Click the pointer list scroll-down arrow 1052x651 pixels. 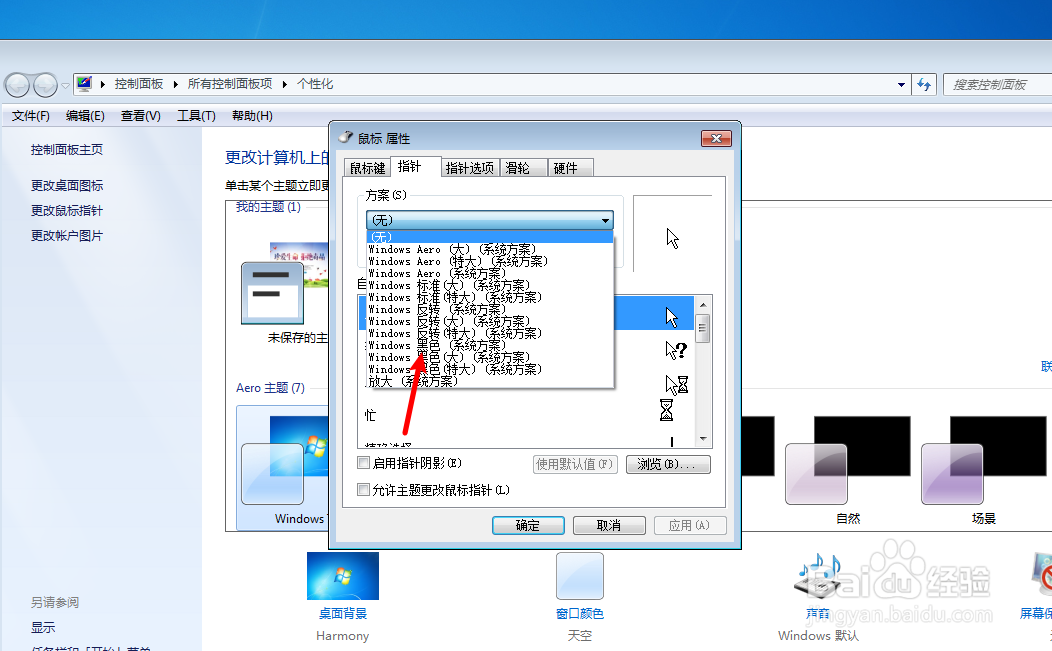(703, 439)
